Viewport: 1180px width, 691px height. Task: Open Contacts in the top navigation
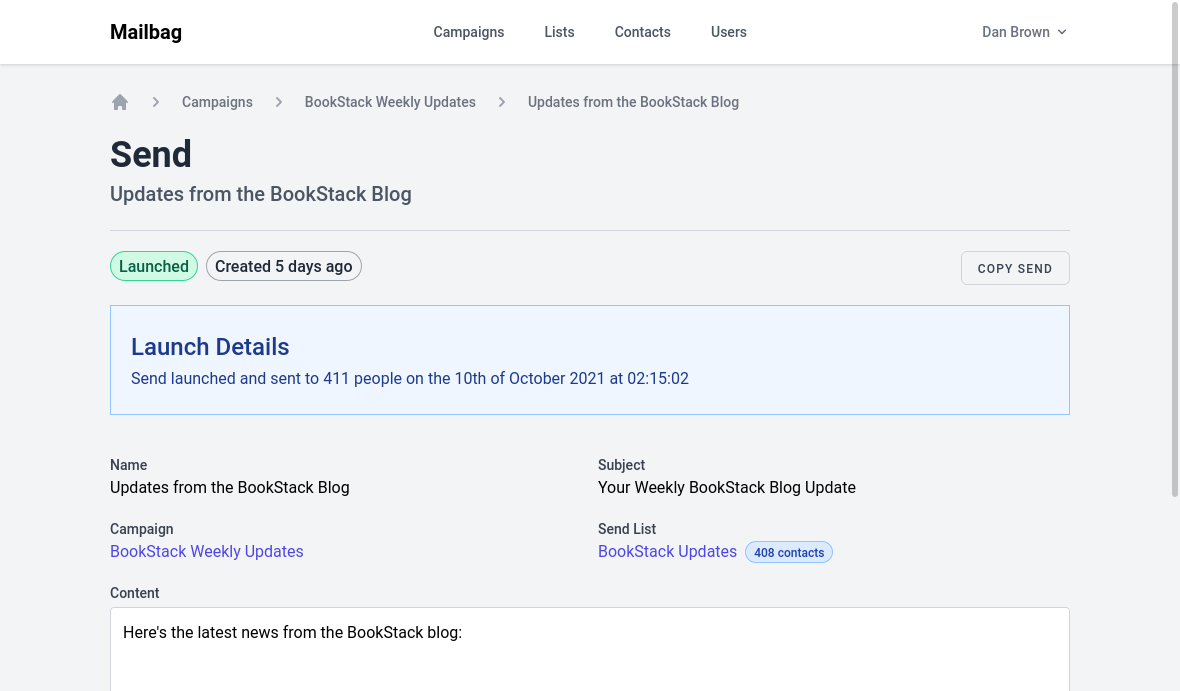tap(642, 32)
